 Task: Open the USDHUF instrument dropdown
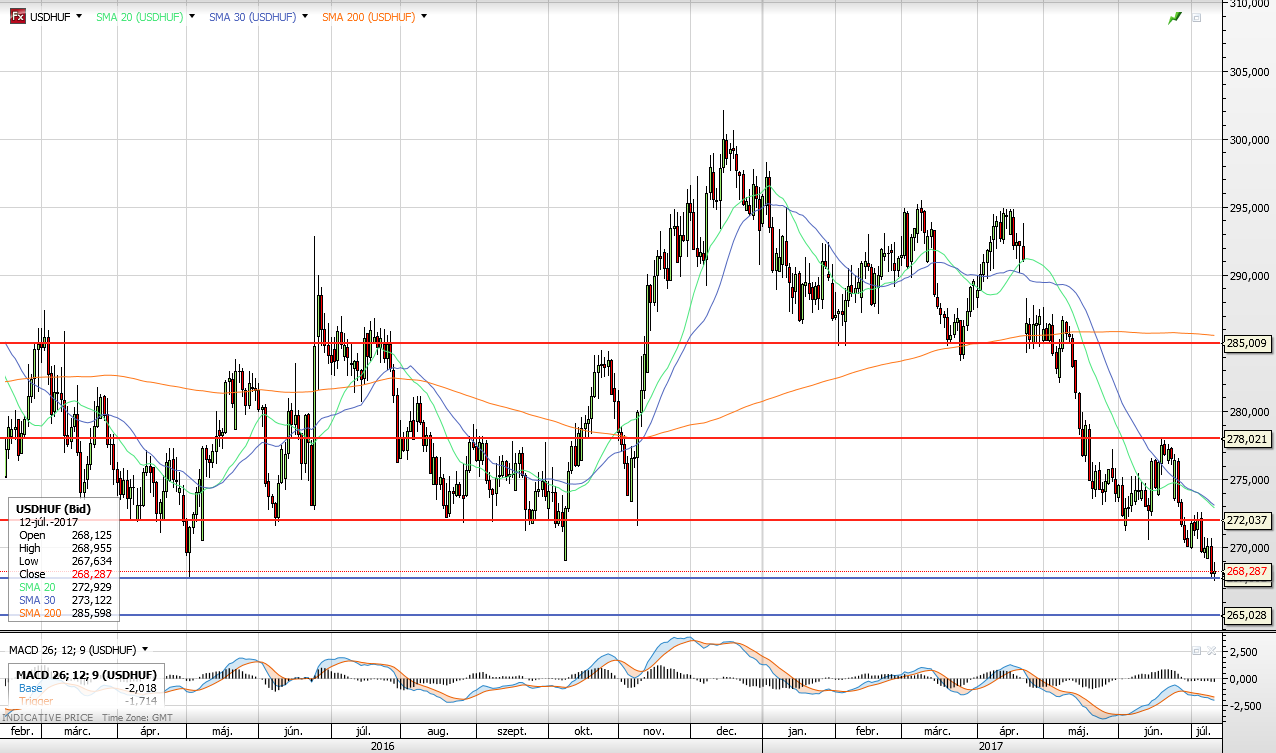pyautogui.click(x=78, y=17)
